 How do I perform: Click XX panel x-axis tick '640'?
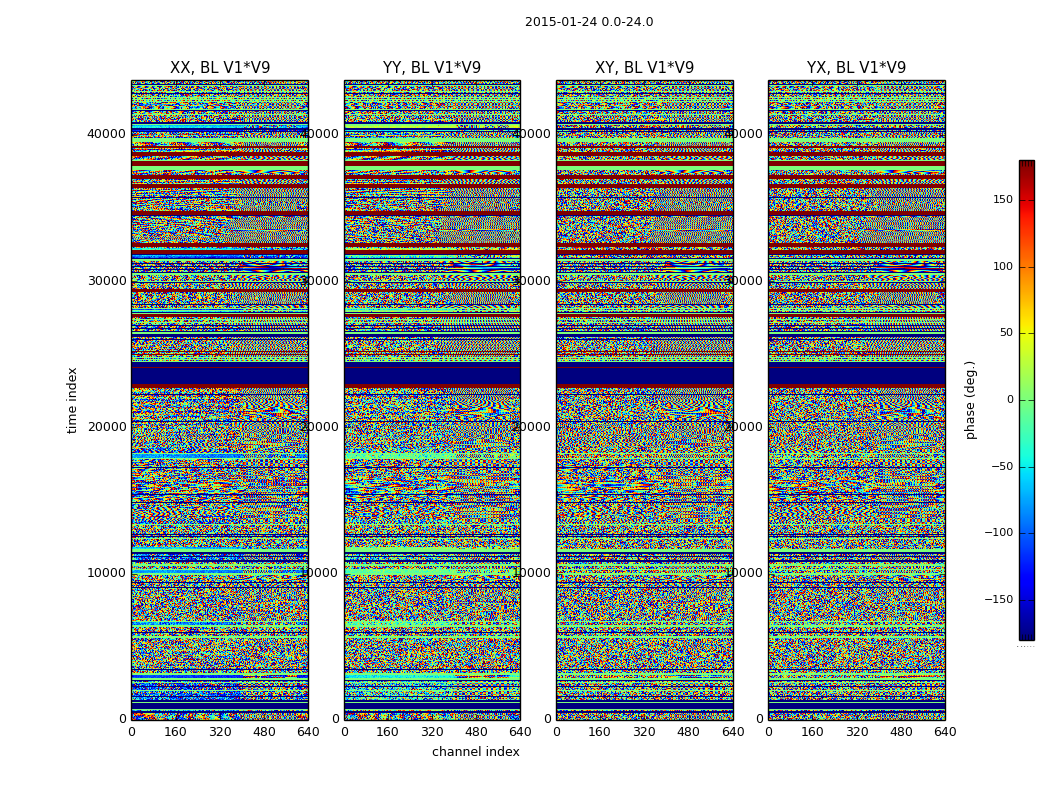(308, 732)
